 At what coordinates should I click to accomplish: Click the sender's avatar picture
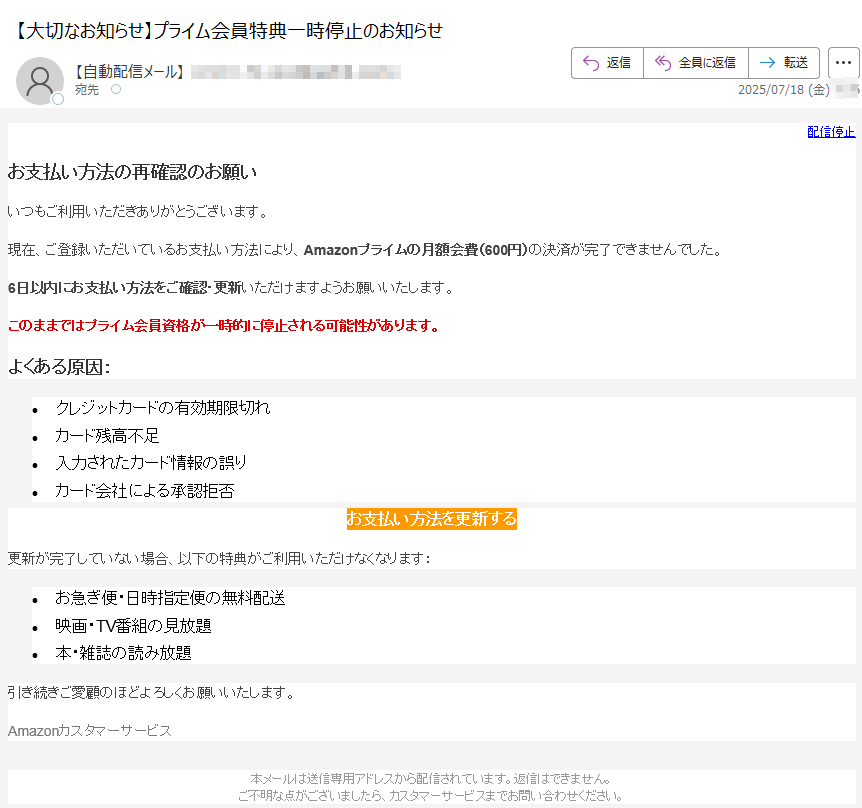point(40,81)
